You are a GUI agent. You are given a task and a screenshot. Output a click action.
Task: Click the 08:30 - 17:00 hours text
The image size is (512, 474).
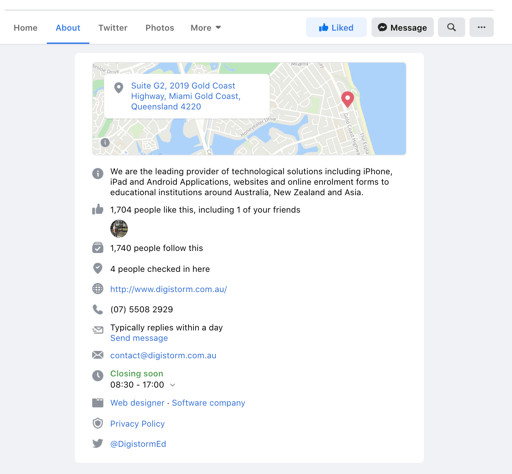[137, 385]
